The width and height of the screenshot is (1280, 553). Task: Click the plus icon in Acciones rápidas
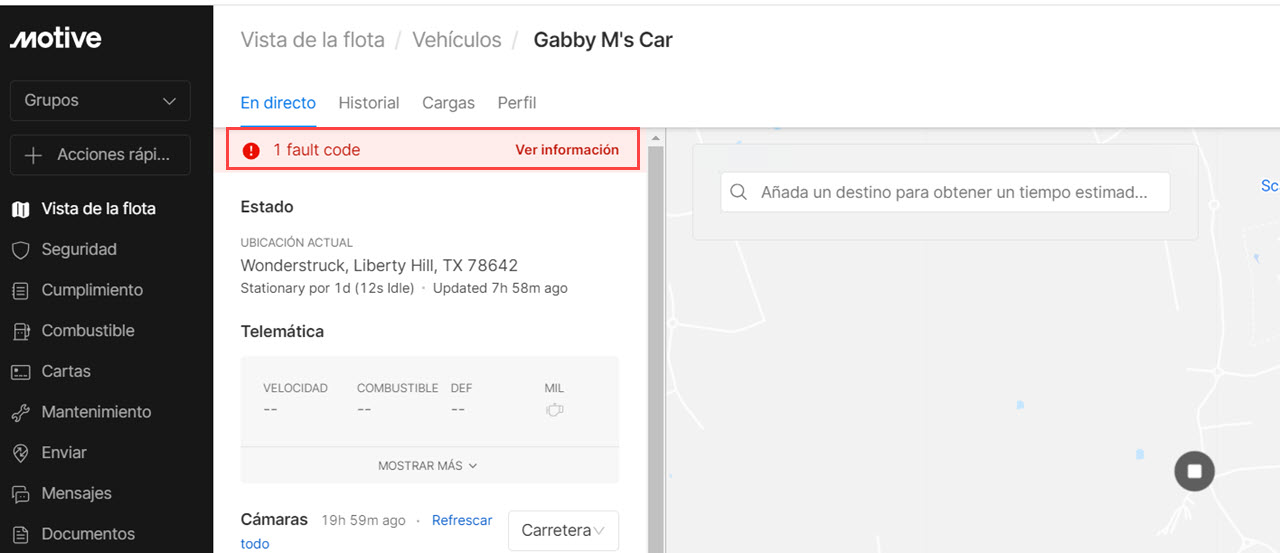coord(34,155)
